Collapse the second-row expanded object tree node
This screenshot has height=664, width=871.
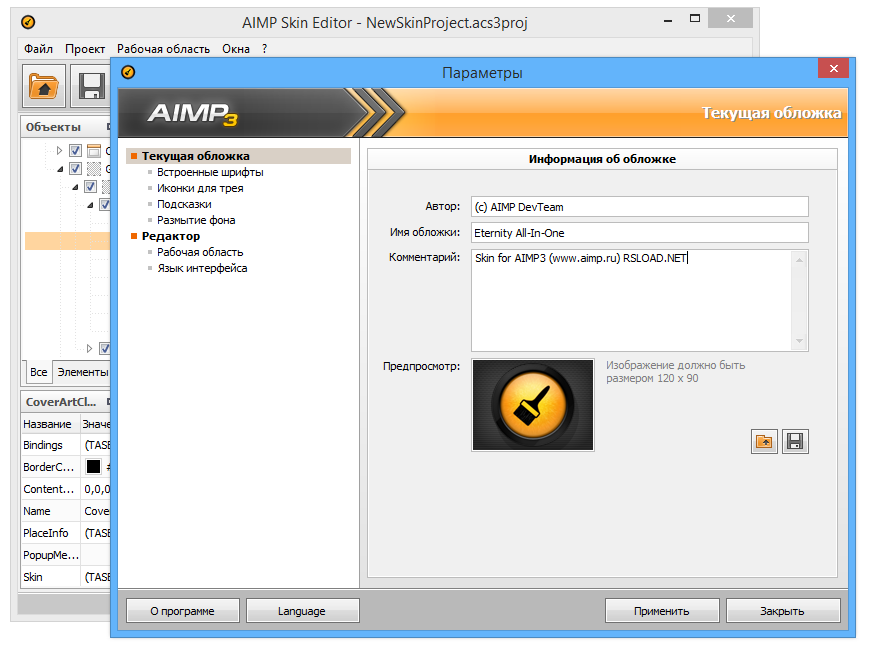[59, 169]
